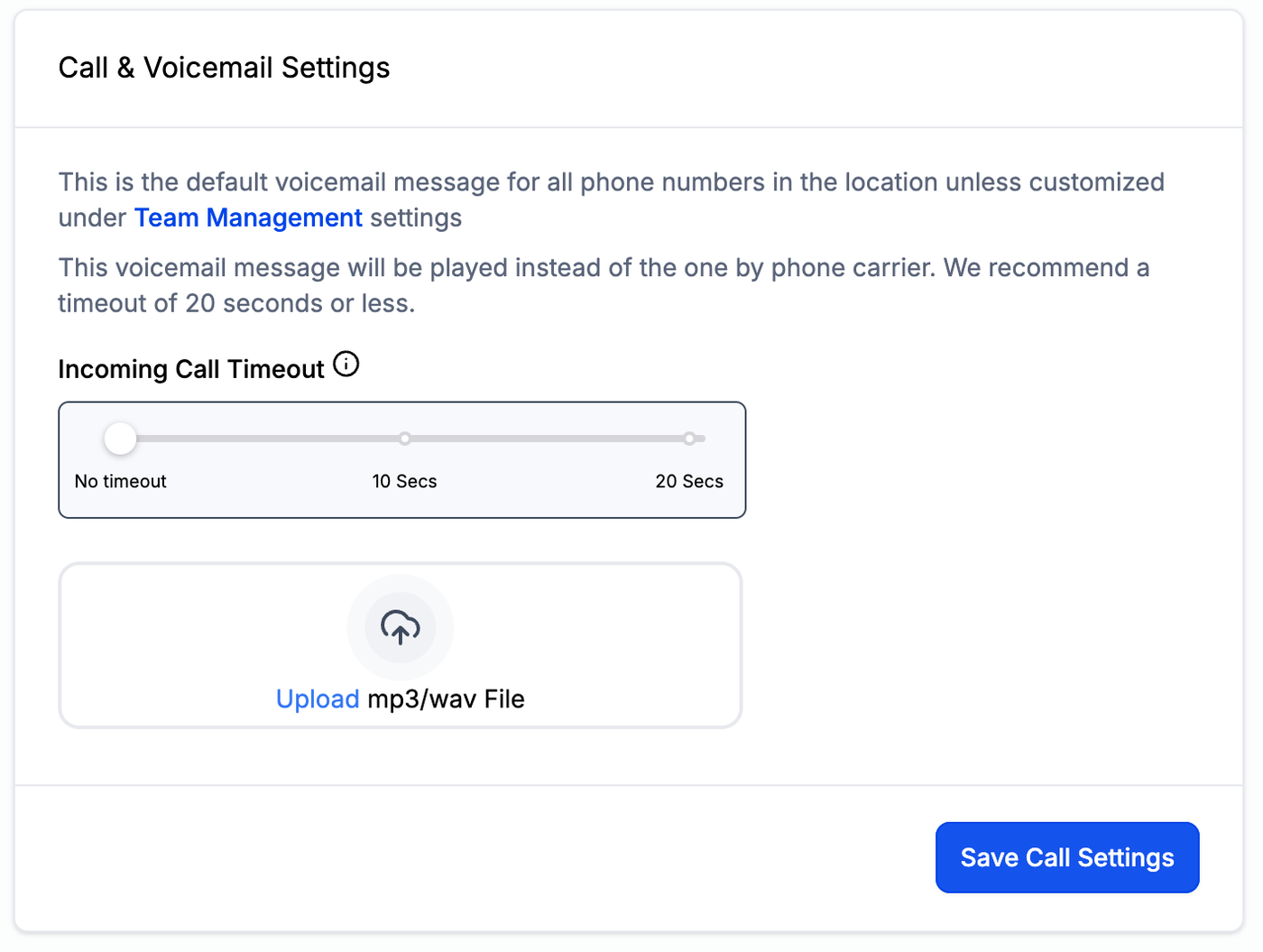Open the Team Management settings link
Viewport: 1263px width, 952px height.
click(248, 217)
